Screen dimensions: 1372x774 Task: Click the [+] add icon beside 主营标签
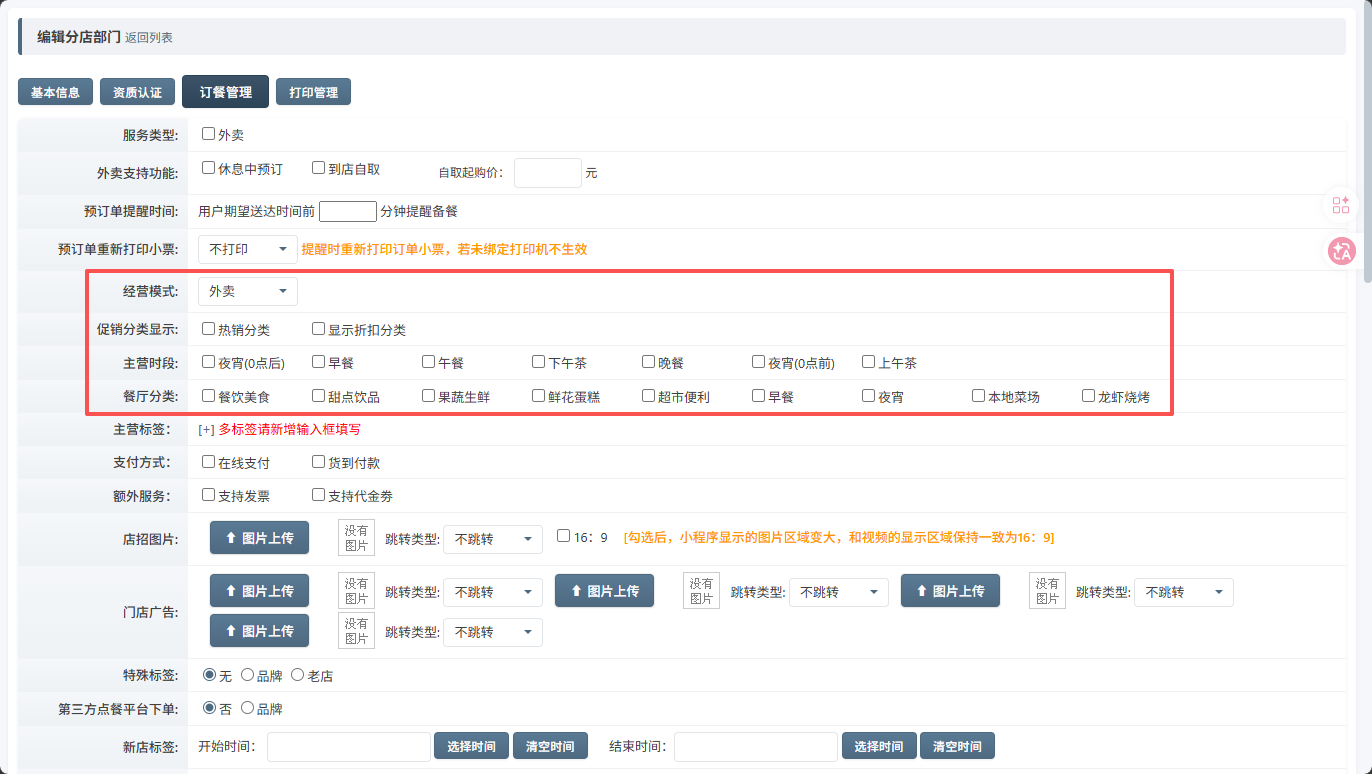pyautogui.click(x=206, y=430)
